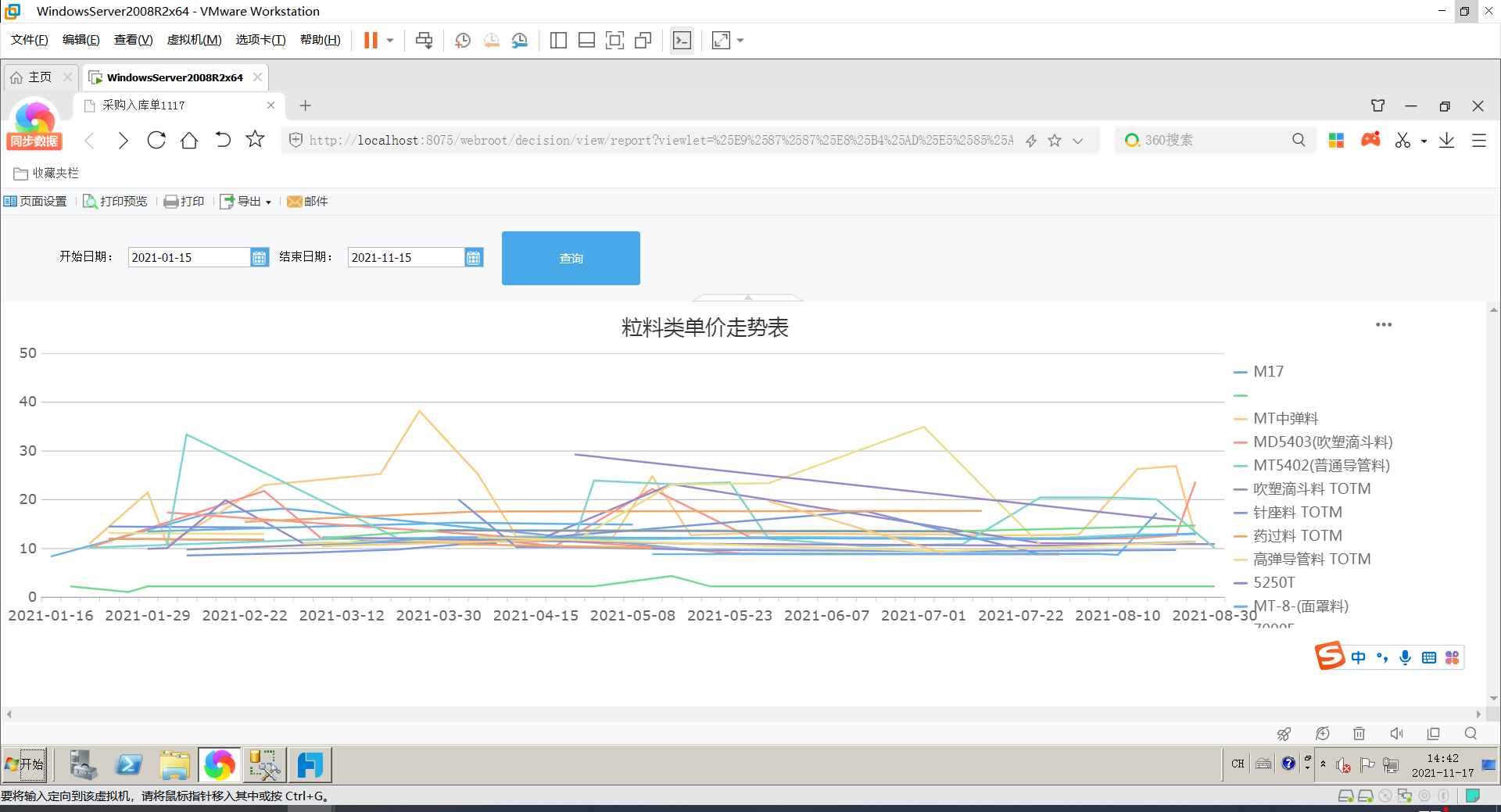Show or hide the VMware library sidebar
This screenshot has width=1501, height=812.
pyautogui.click(x=558, y=40)
